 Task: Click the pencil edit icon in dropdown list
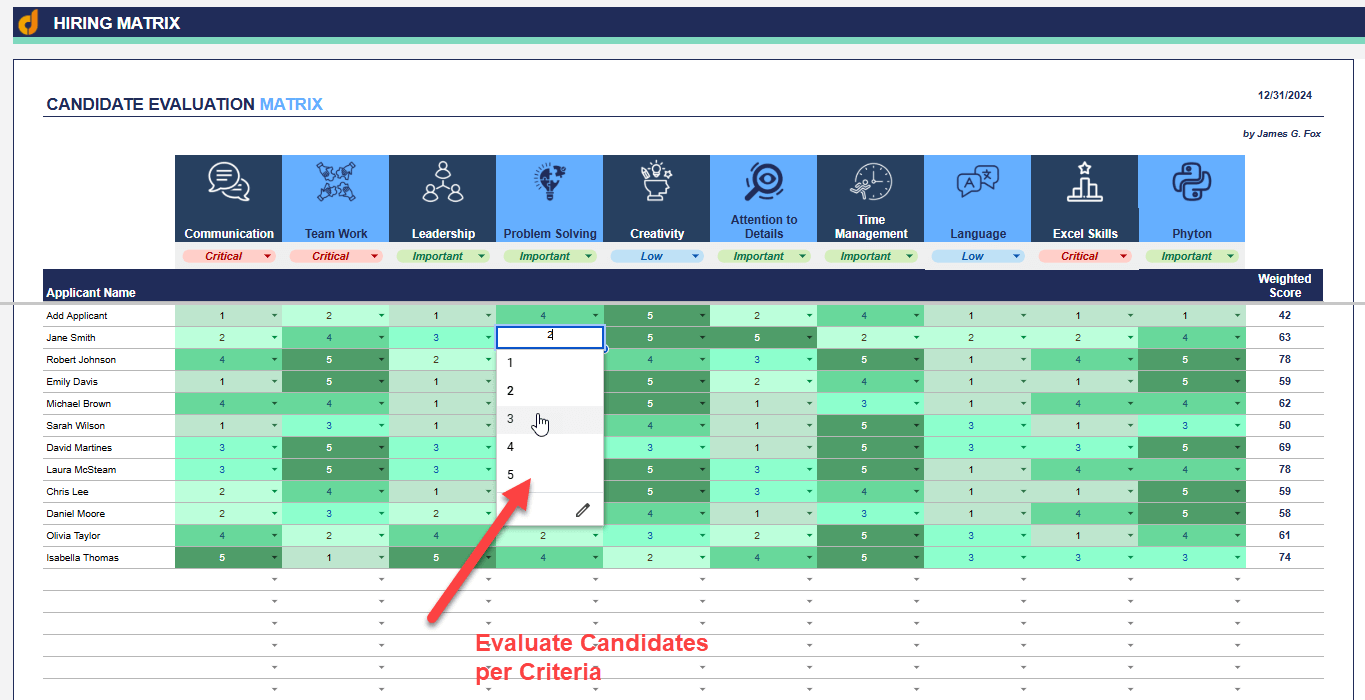(583, 510)
